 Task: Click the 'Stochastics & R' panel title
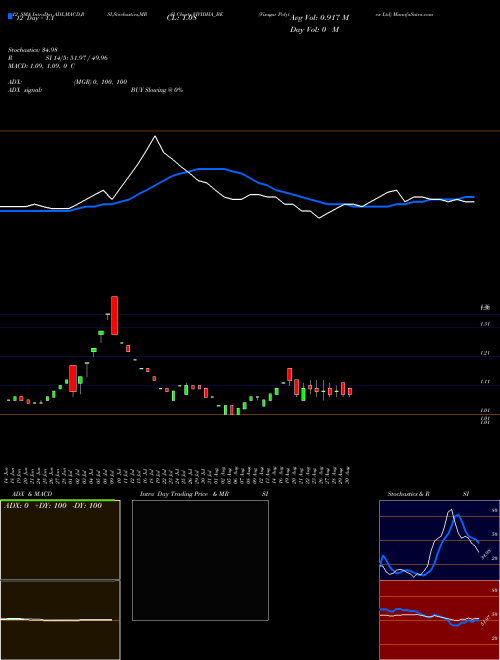click(409, 494)
